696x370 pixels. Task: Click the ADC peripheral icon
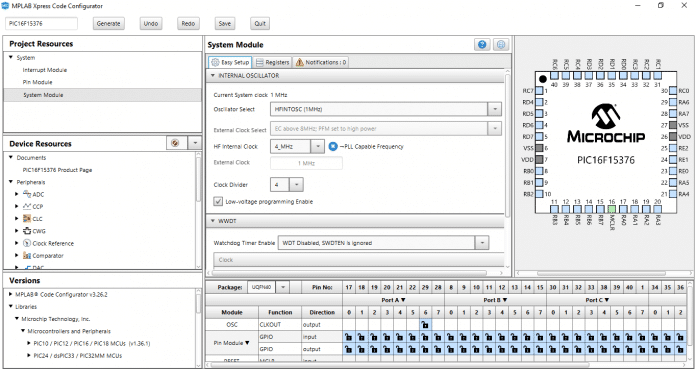pyautogui.click(x=27, y=194)
